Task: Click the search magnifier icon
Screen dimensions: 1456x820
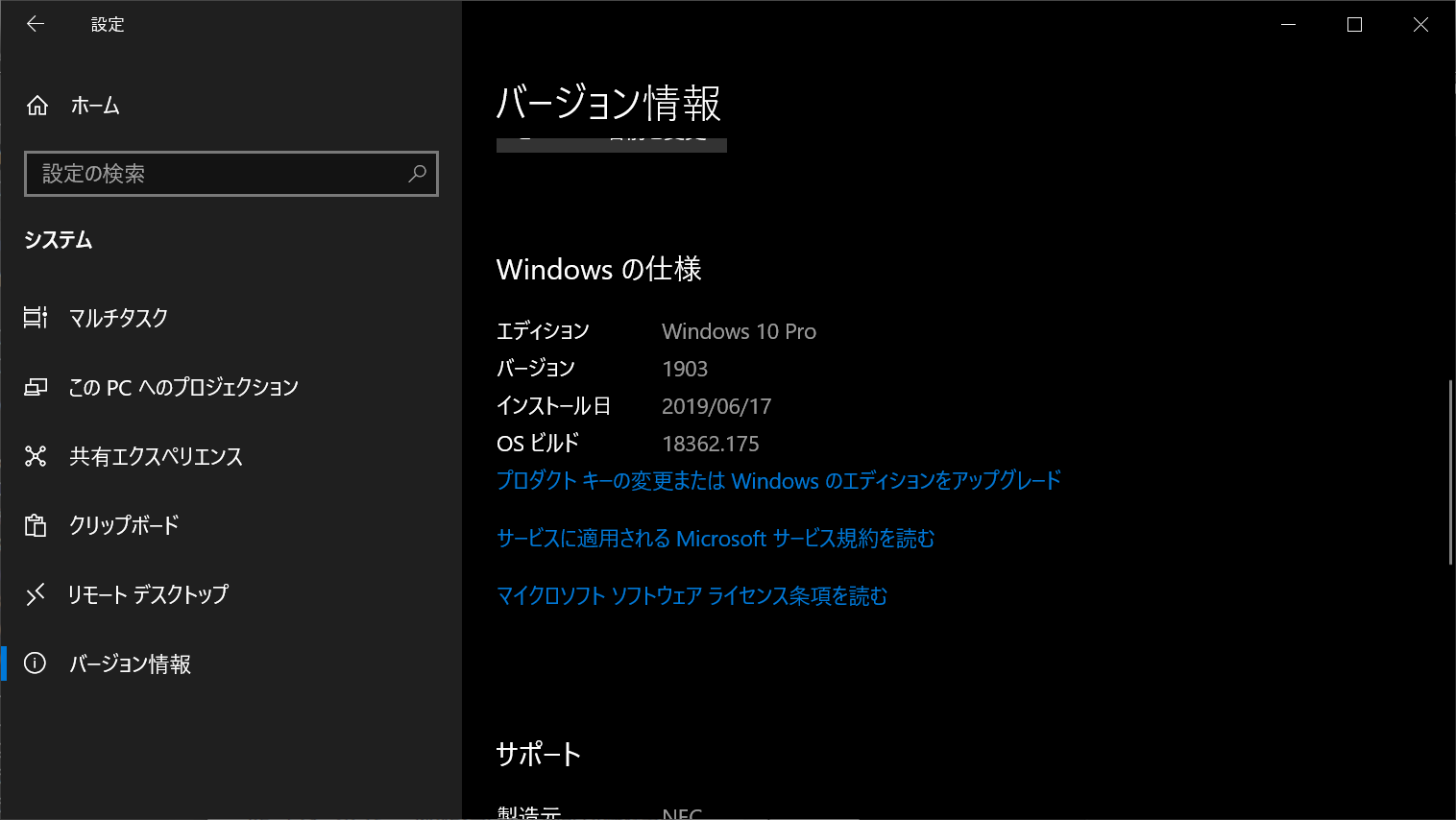Action: [x=417, y=174]
